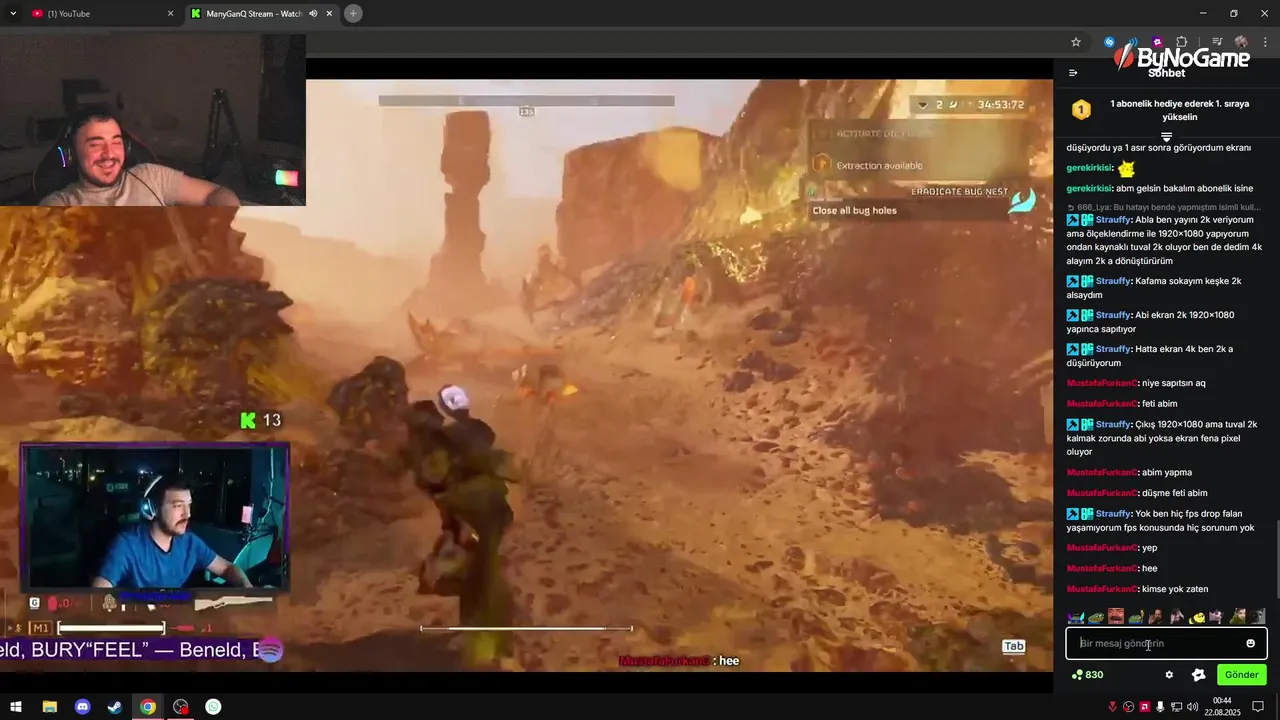Select the yellow duck emote

(1197, 616)
